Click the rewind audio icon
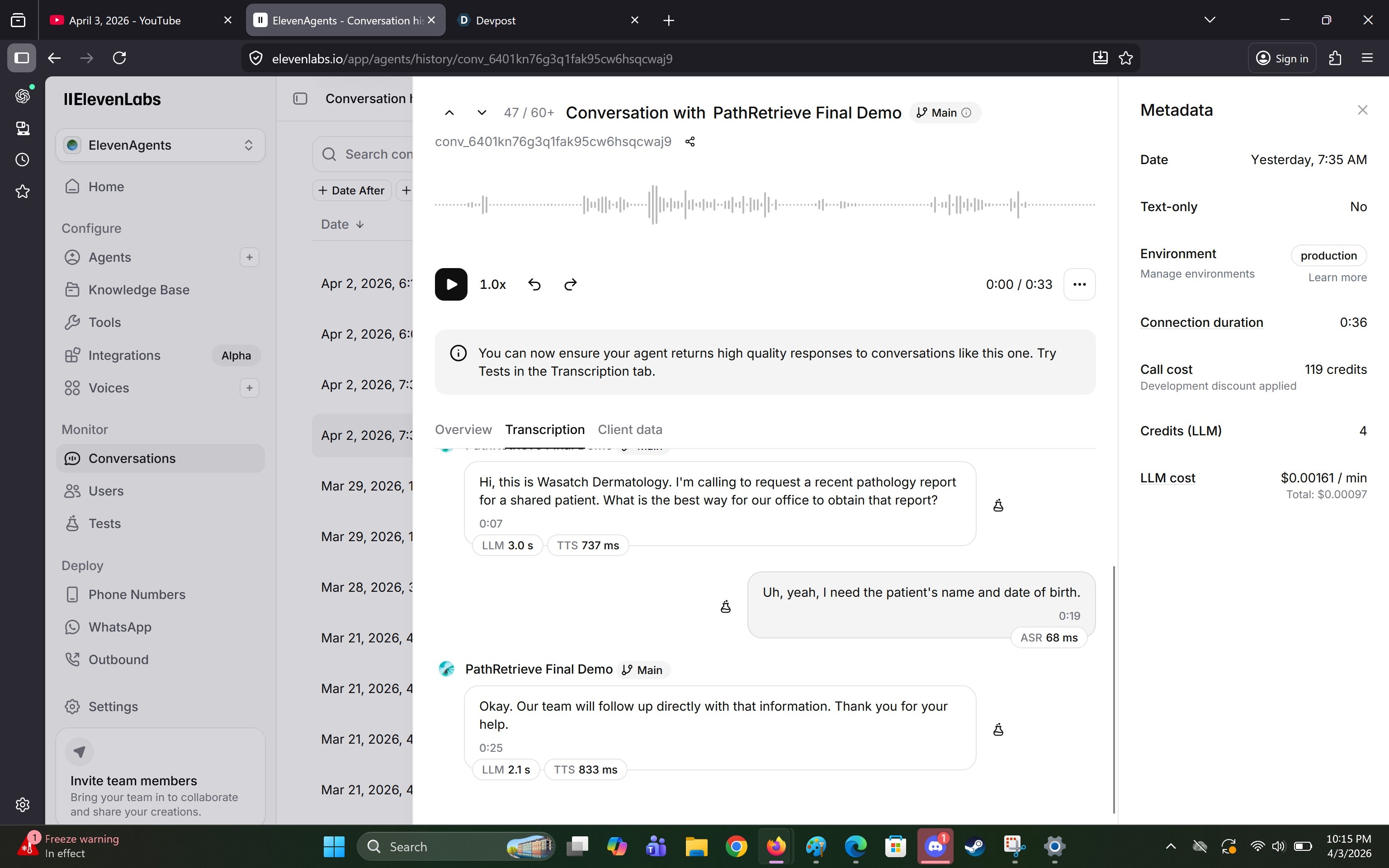 pyautogui.click(x=534, y=284)
